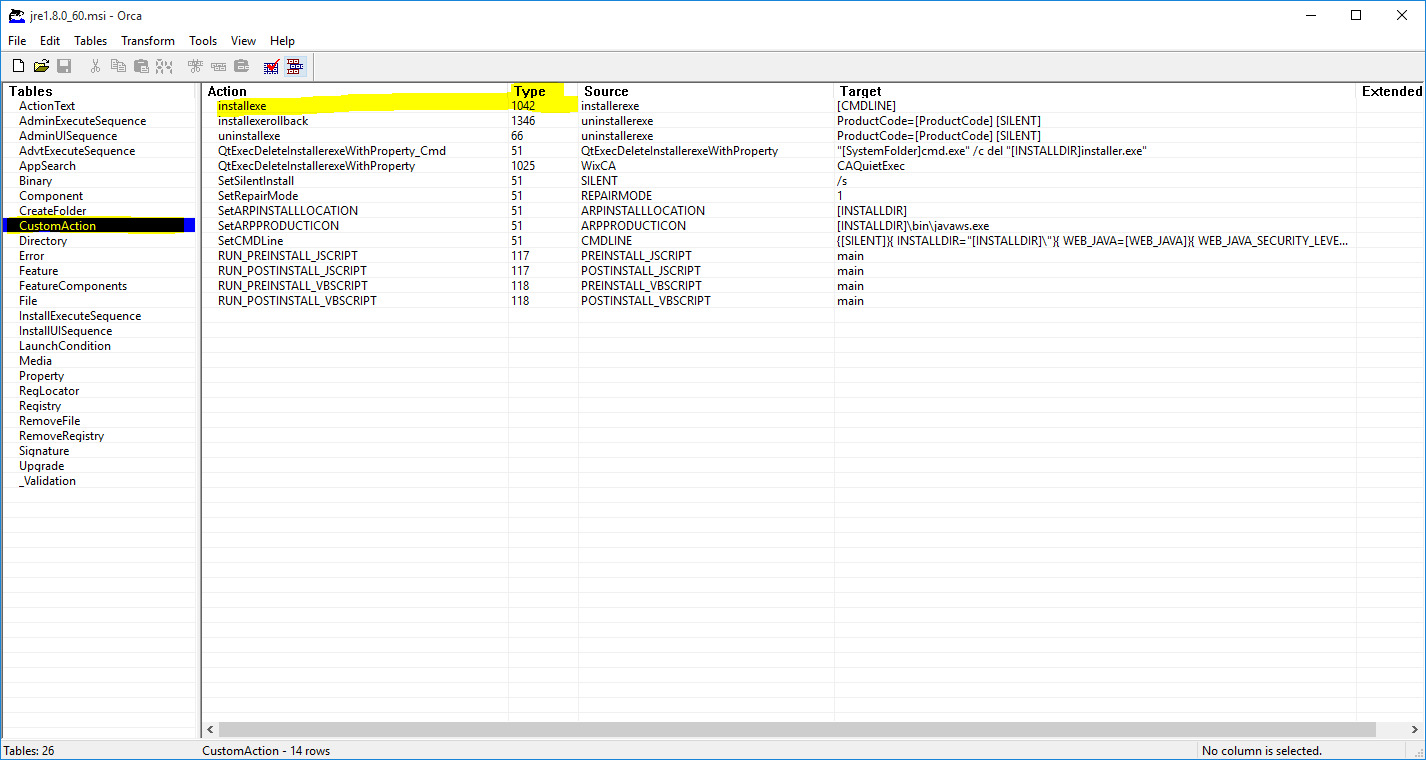
Task: Click the 'WixCA' source cell
Action: tap(598, 166)
